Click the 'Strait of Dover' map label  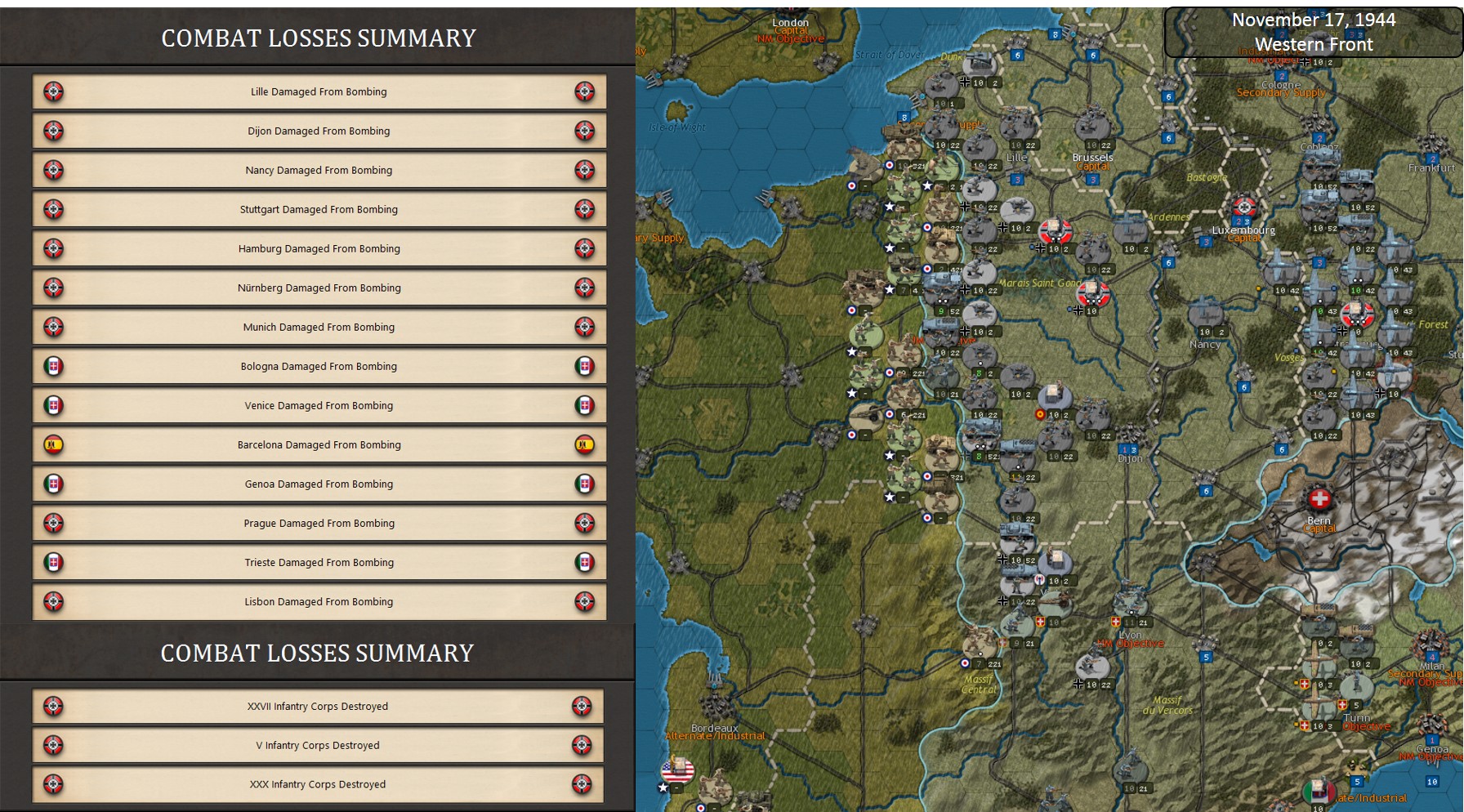pyautogui.click(x=890, y=55)
